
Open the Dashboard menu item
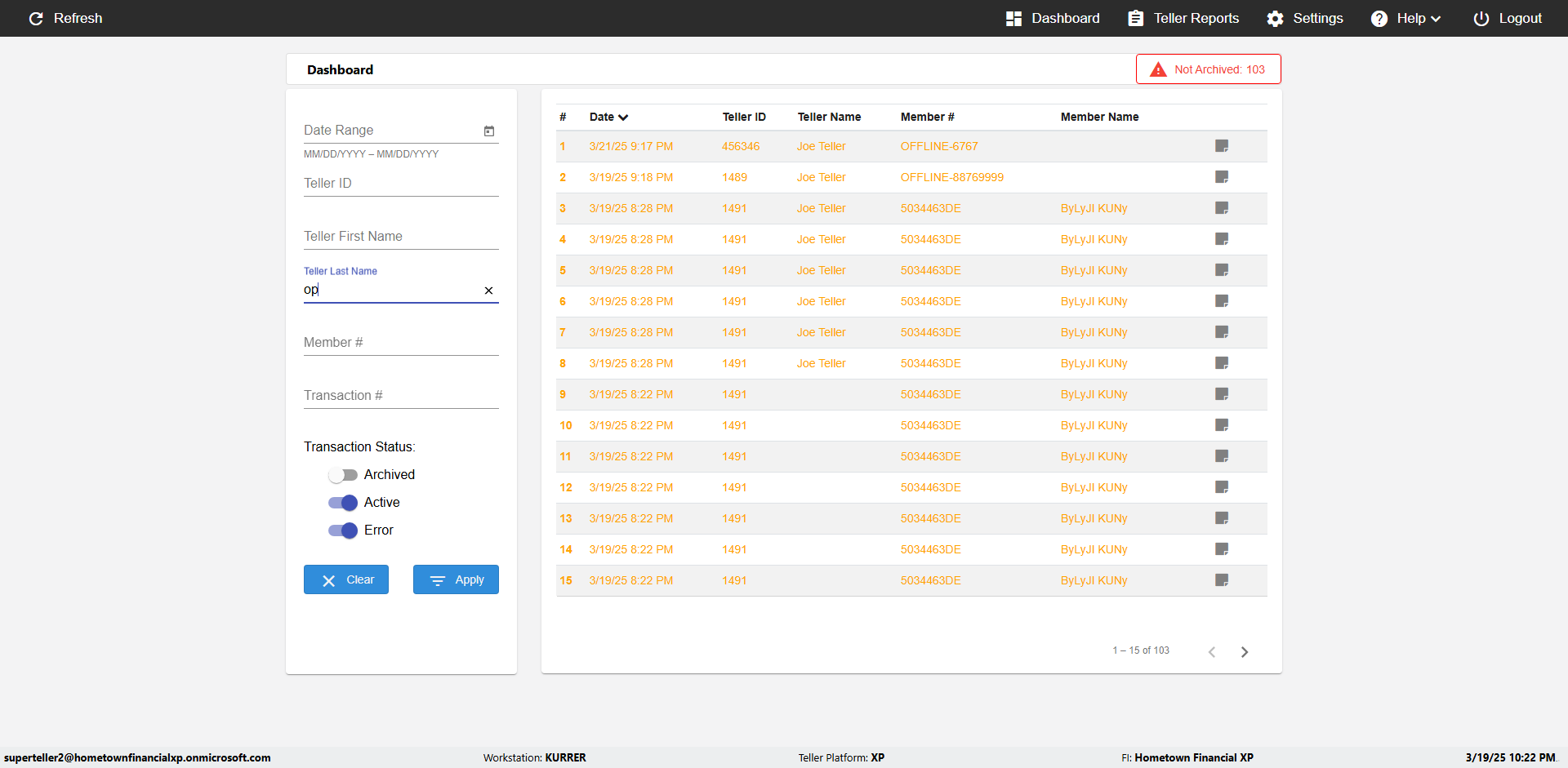pos(1053,19)
